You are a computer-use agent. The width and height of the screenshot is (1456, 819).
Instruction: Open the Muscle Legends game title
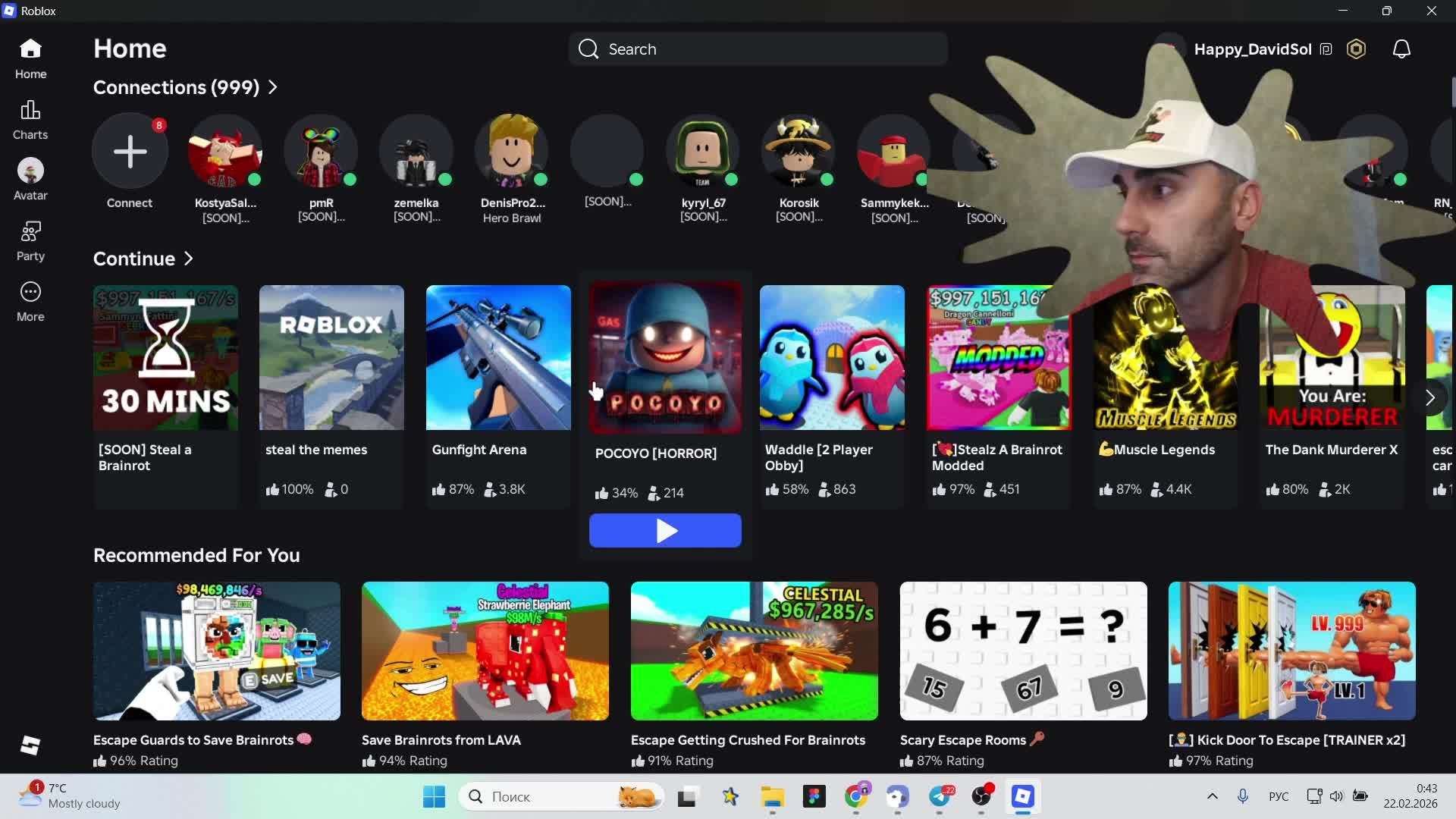pos(1163,450)
